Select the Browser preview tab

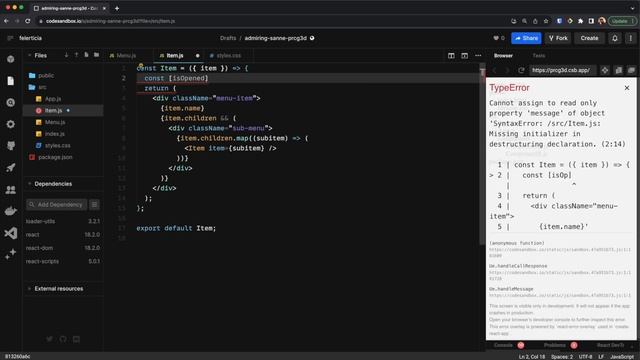[503, 56]
